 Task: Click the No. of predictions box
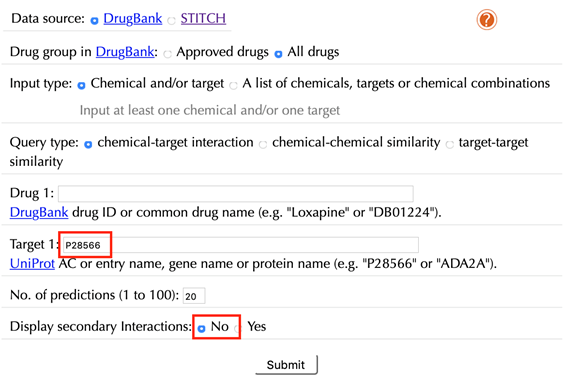tap(194, 296)
